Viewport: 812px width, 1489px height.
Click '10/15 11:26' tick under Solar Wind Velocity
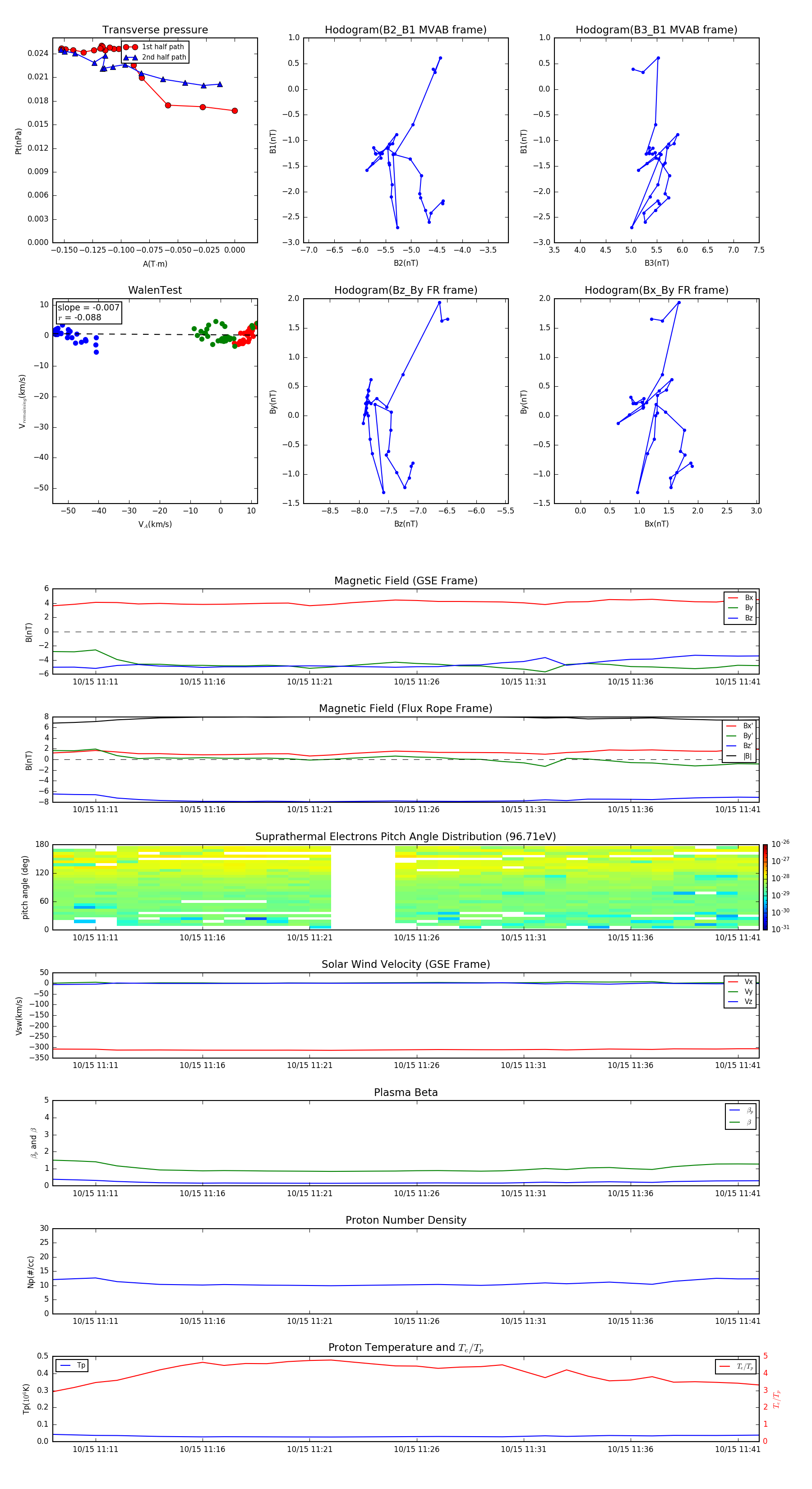coord(417,1065)
